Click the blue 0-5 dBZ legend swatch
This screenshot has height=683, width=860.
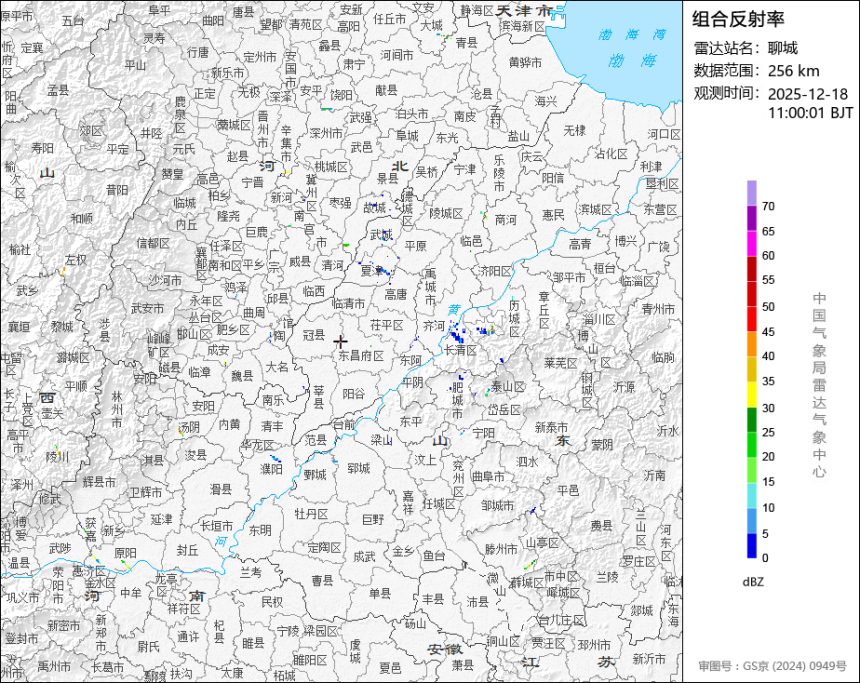click(x=751, y=546)
